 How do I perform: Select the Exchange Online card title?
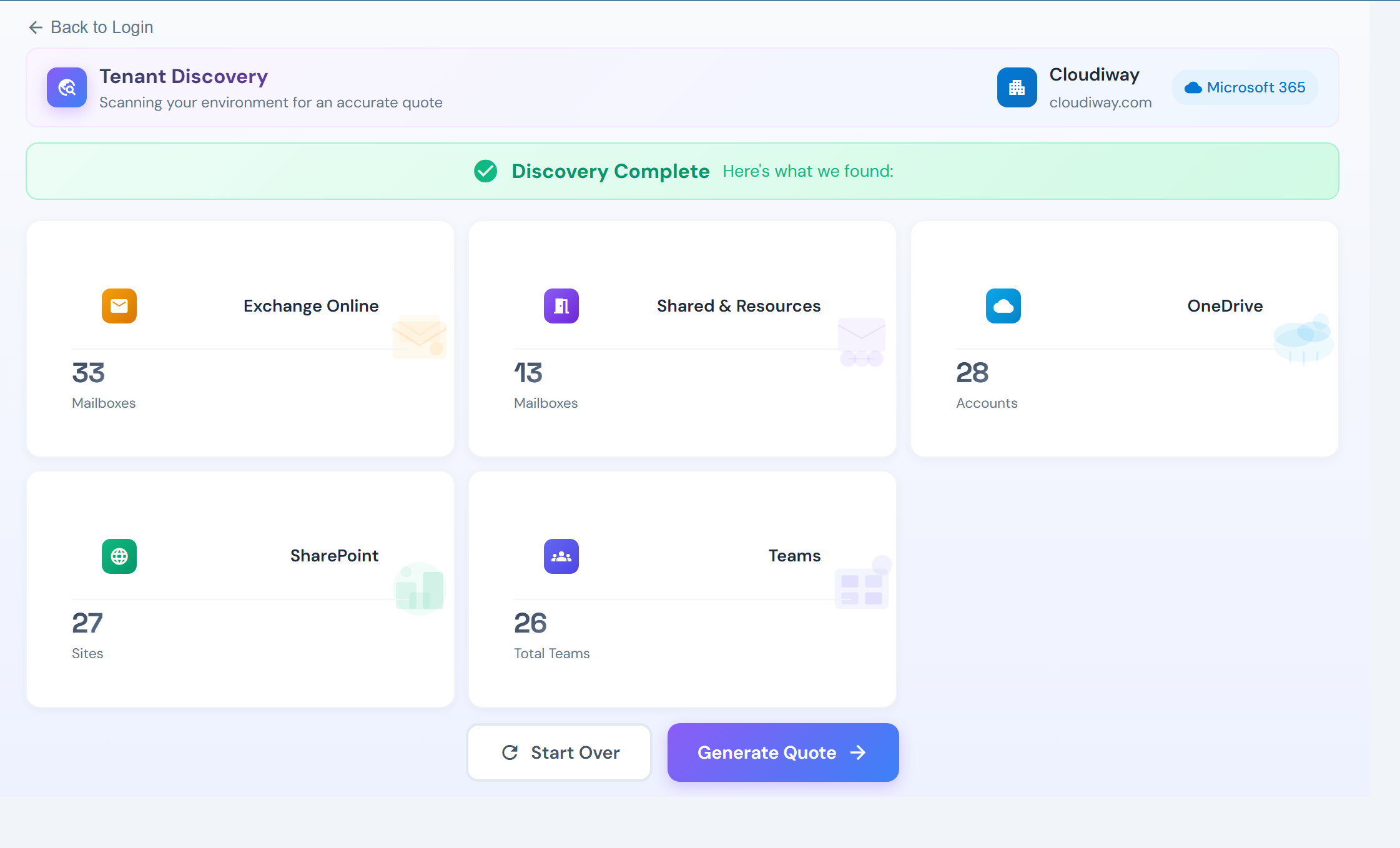pyautogui.click(x=311, y=306)
